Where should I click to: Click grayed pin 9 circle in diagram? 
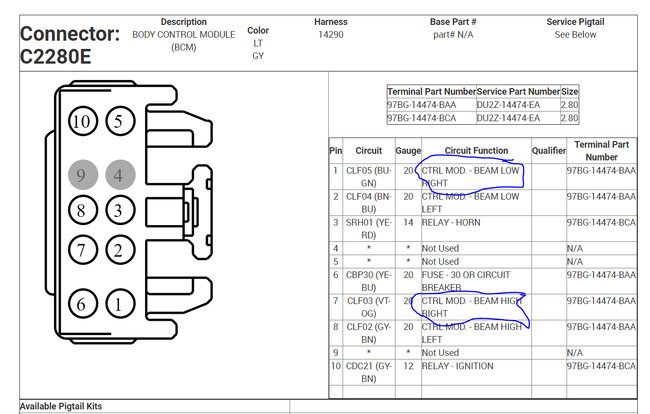click(83, 174)
